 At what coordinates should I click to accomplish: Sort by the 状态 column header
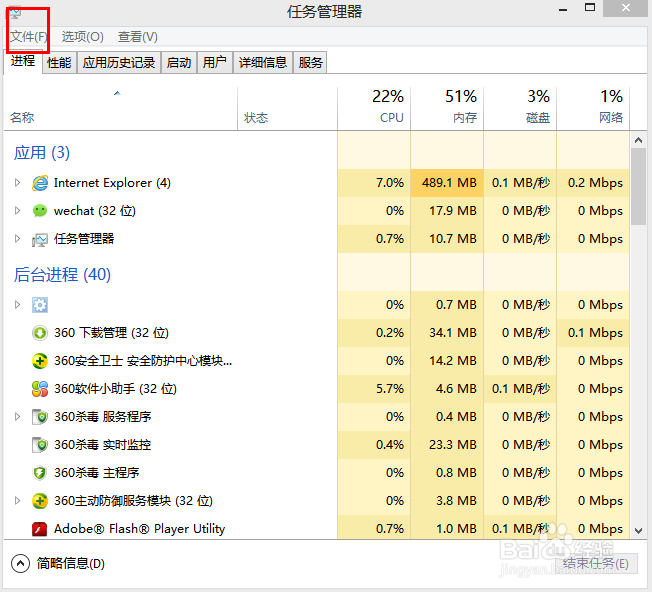coord(287,109)
